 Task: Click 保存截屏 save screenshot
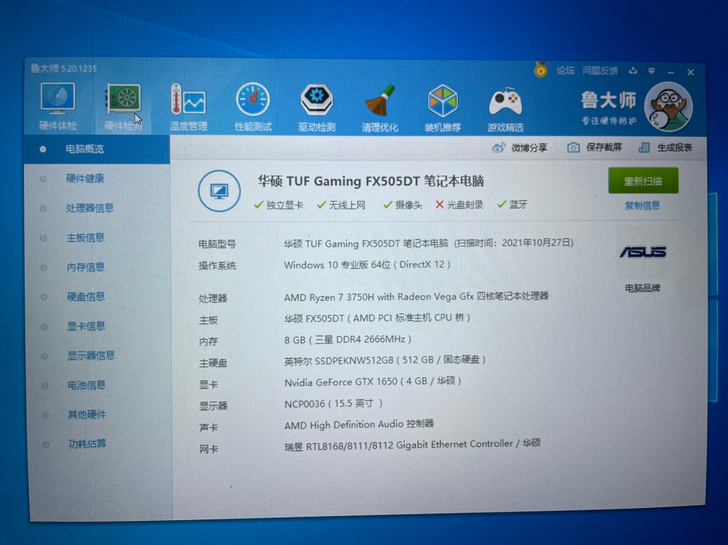point(594,148)
